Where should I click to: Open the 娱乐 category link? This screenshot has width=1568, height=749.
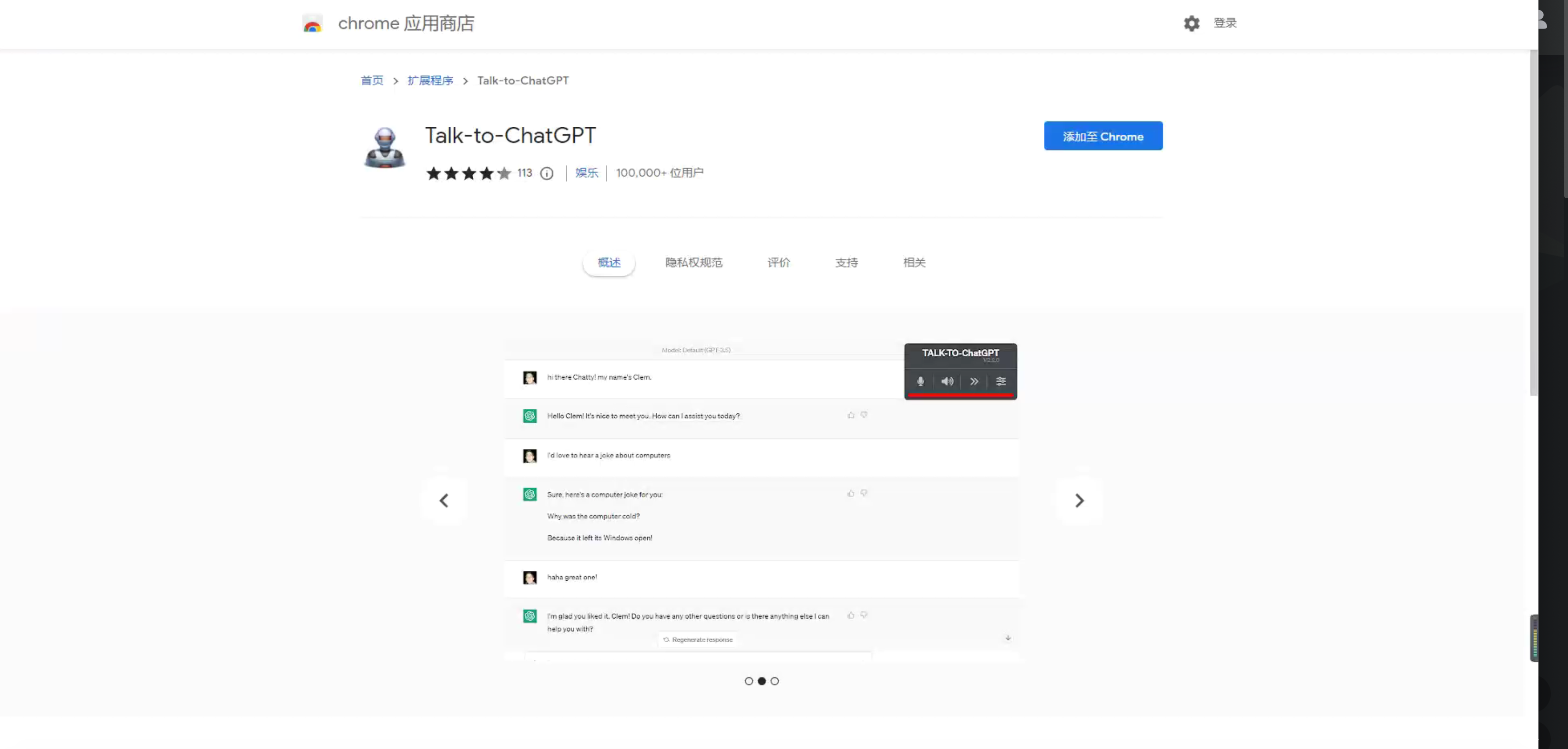(x=587, y=173)
